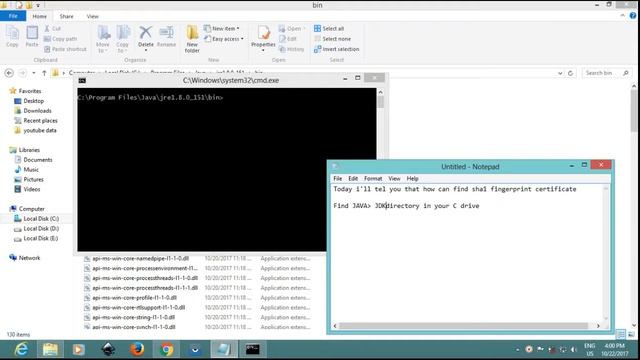Viewport: 640px width, 360px height.
Task: Select Pictures library in navigation pane
Action: 29,179
